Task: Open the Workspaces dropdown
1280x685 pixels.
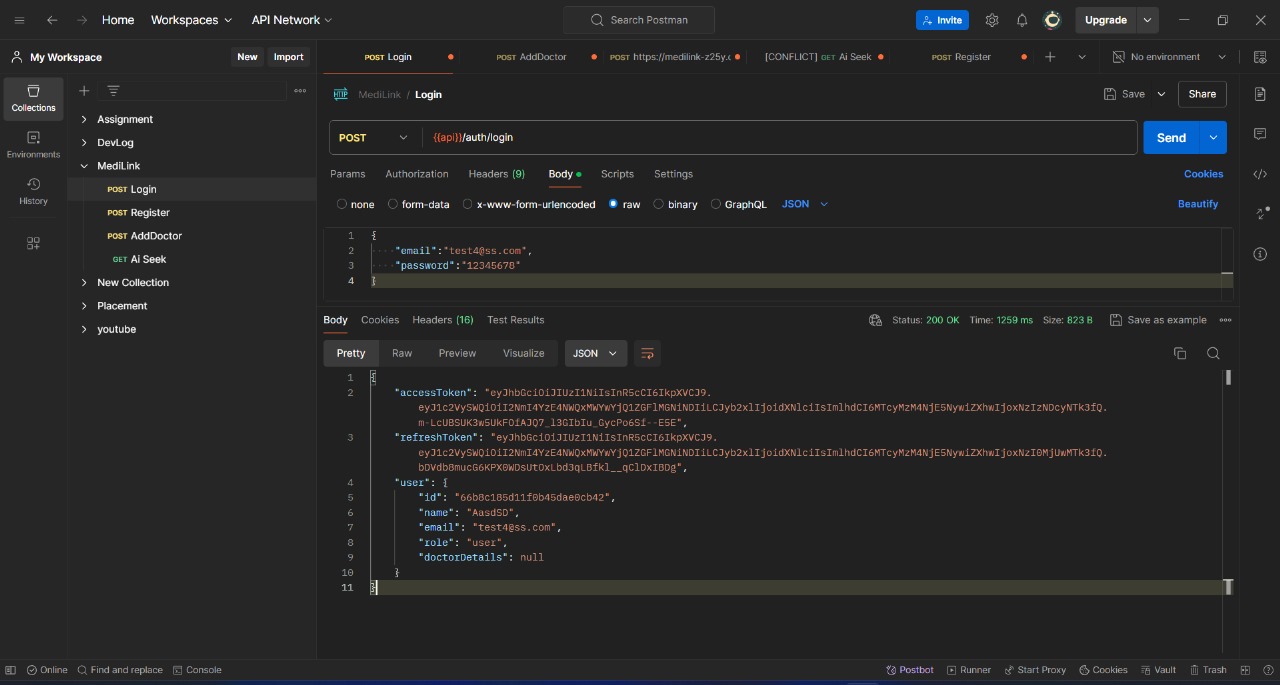Action: [x=191, y=20]
